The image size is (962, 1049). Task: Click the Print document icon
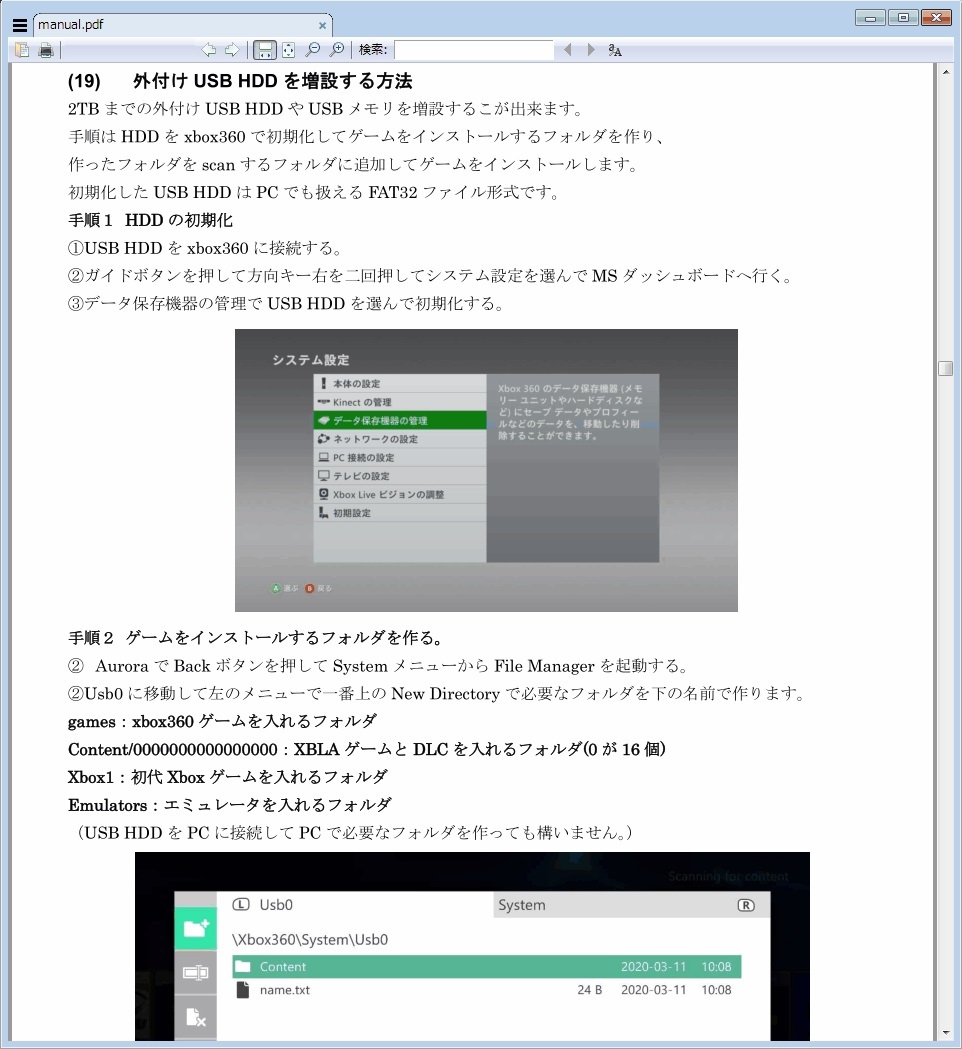(46, 49)
